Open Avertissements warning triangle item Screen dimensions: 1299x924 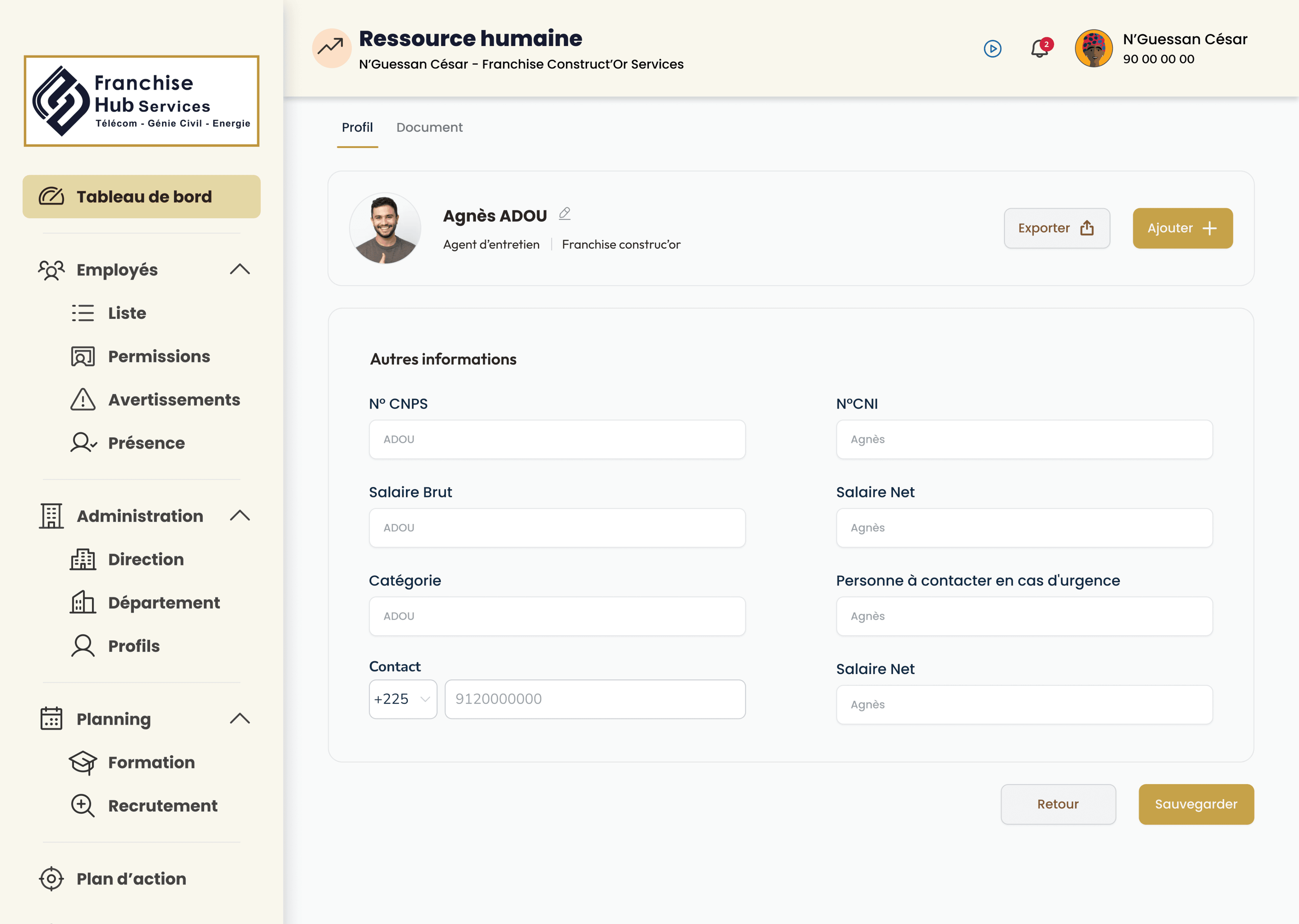(174, 400)
